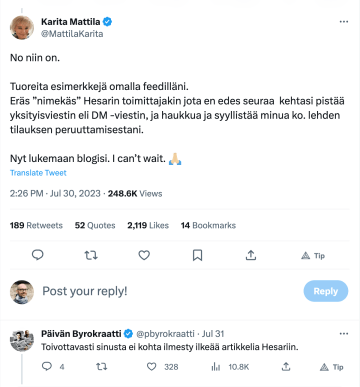Share the main tweet via share icon
The height and width of the screenshot is (387, 360).
tap(251, 255)
